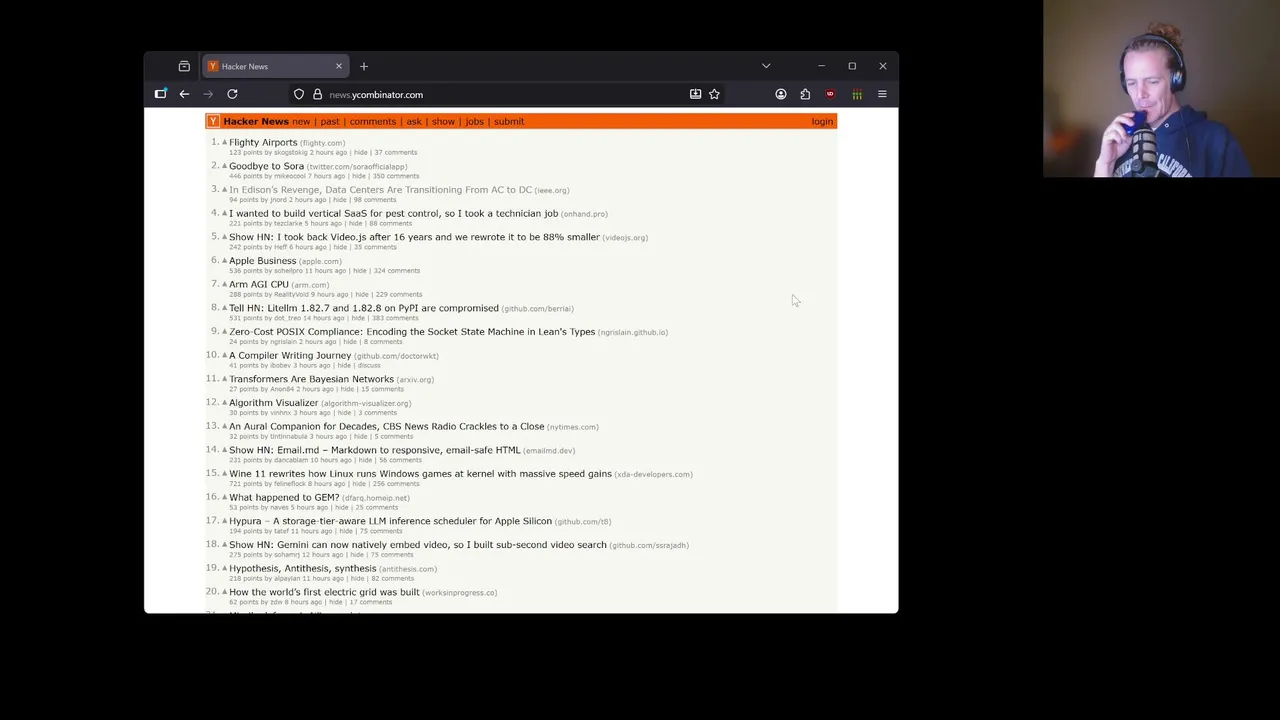Open the new menu link

point(301,121)
